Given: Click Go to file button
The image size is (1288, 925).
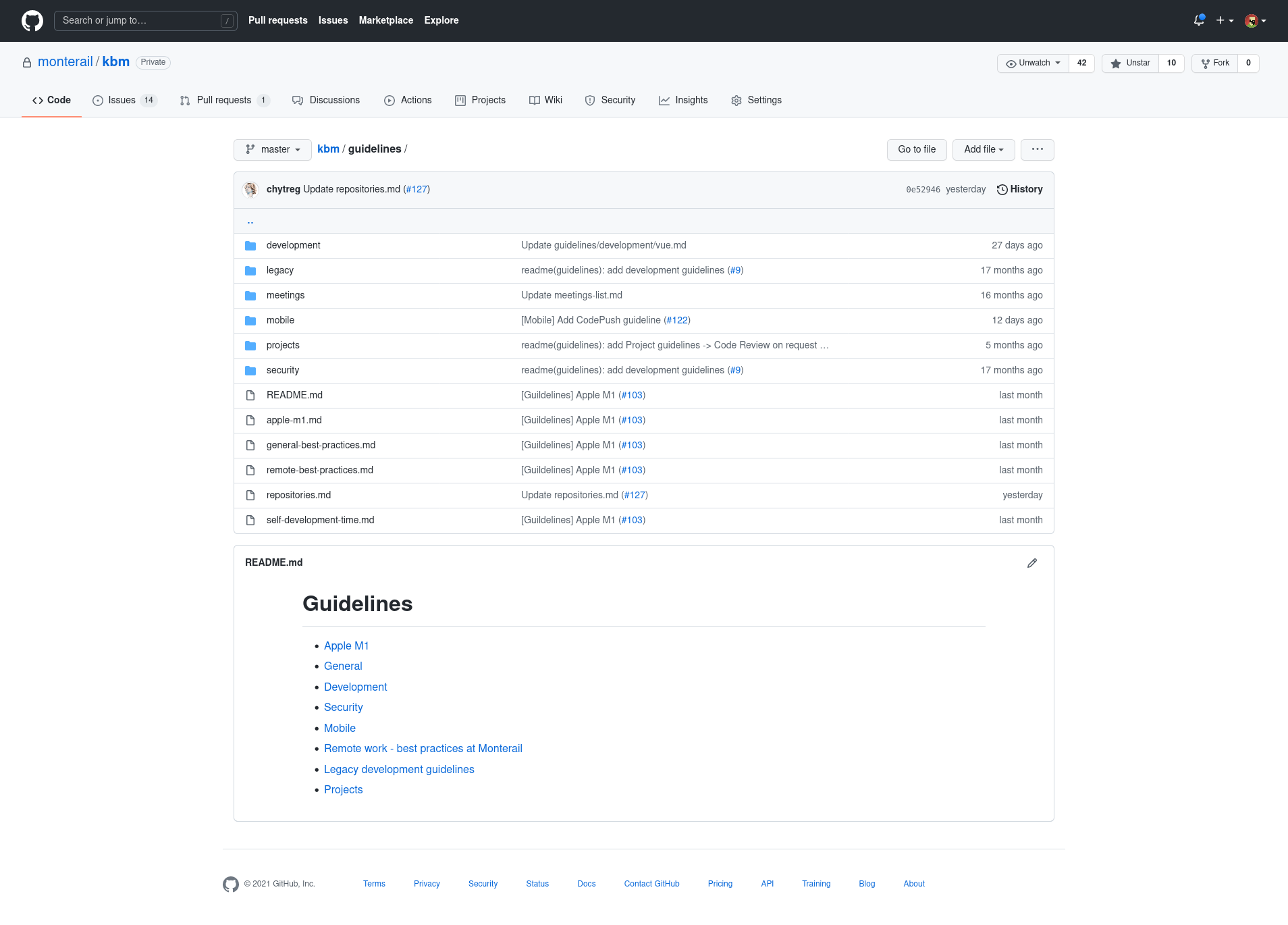Looking at the screenshot, I should click(917, 149).
